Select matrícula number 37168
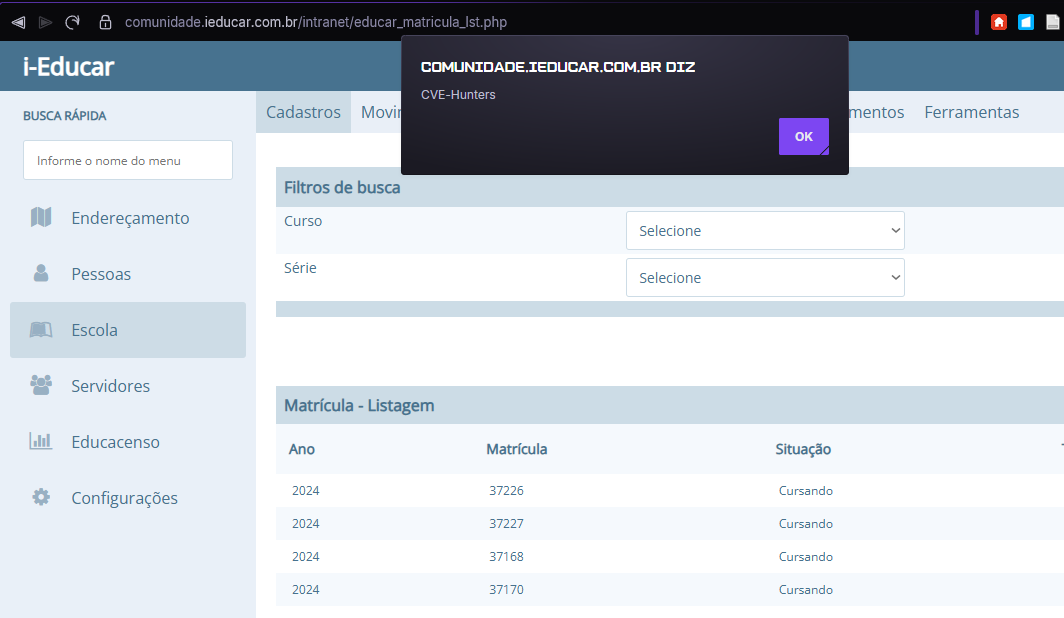Viewport: 1064px width, 618px height. 506,556
